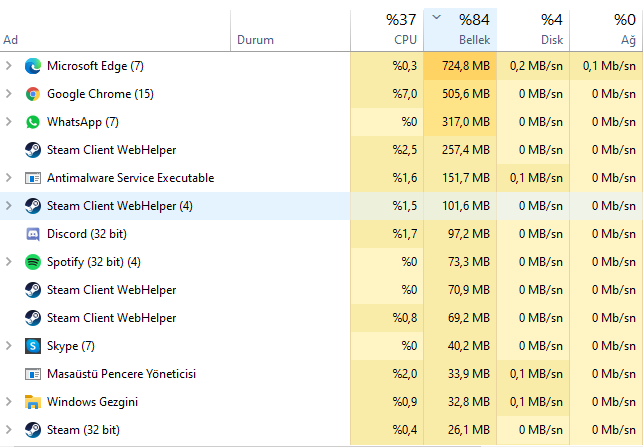The height and width of the screenshot is (447, 643).
Task: Click the Skype process icon
Action: [x=33, y=346]
